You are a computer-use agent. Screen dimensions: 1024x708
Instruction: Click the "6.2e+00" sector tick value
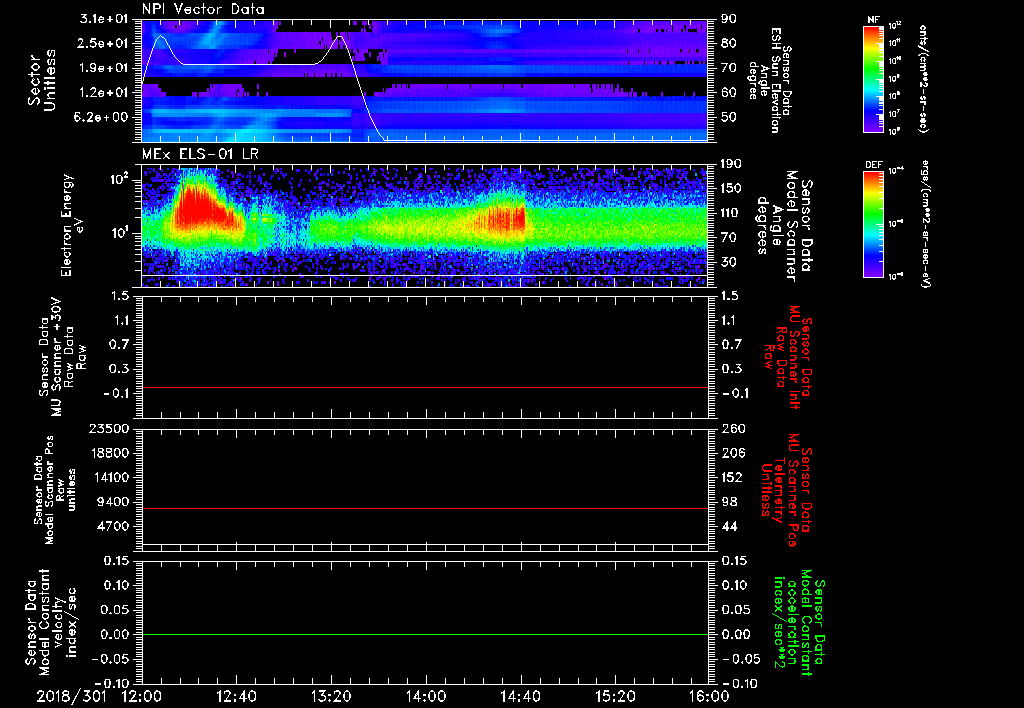103,117
